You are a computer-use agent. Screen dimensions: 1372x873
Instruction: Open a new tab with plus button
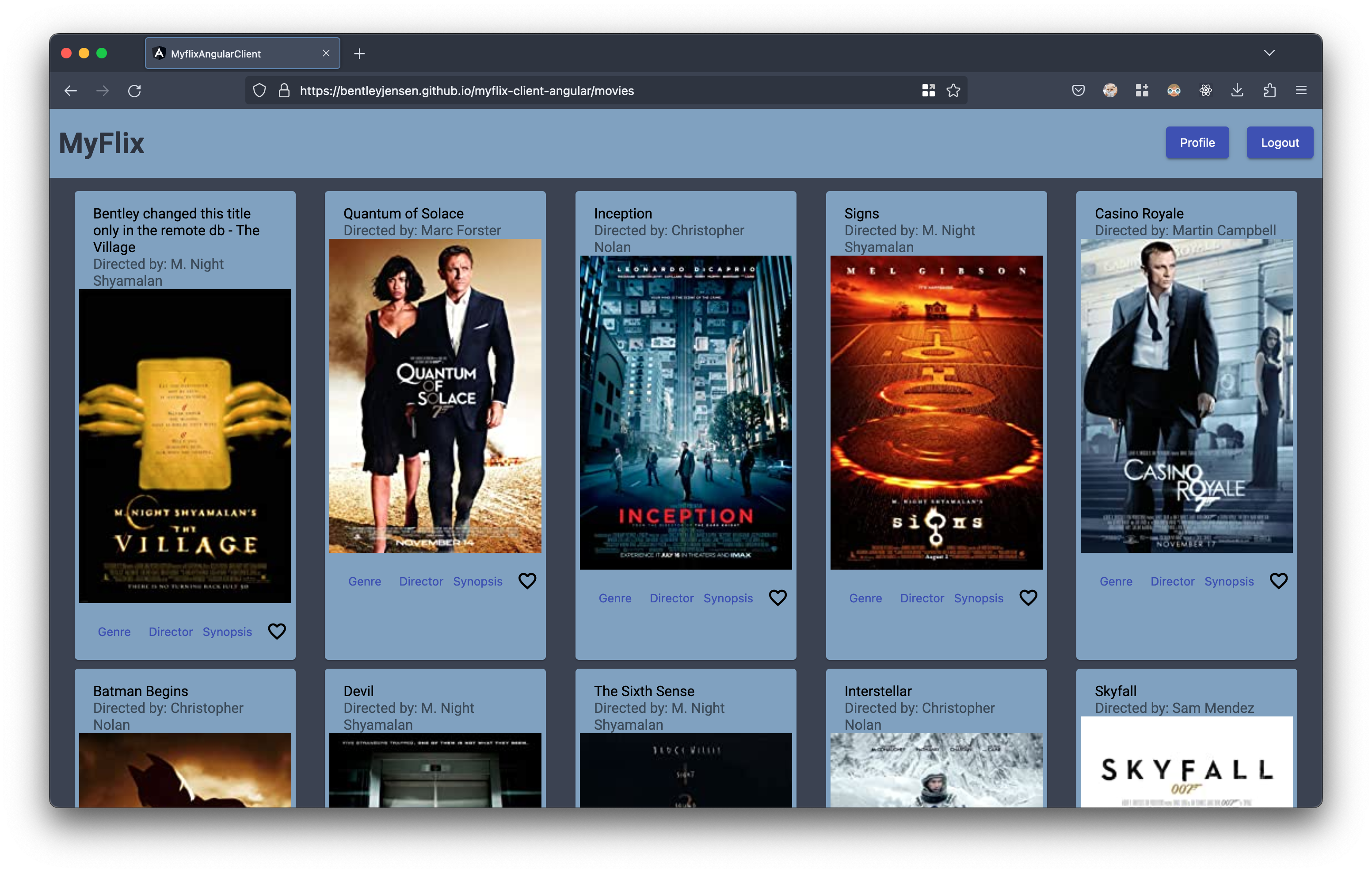359,54
